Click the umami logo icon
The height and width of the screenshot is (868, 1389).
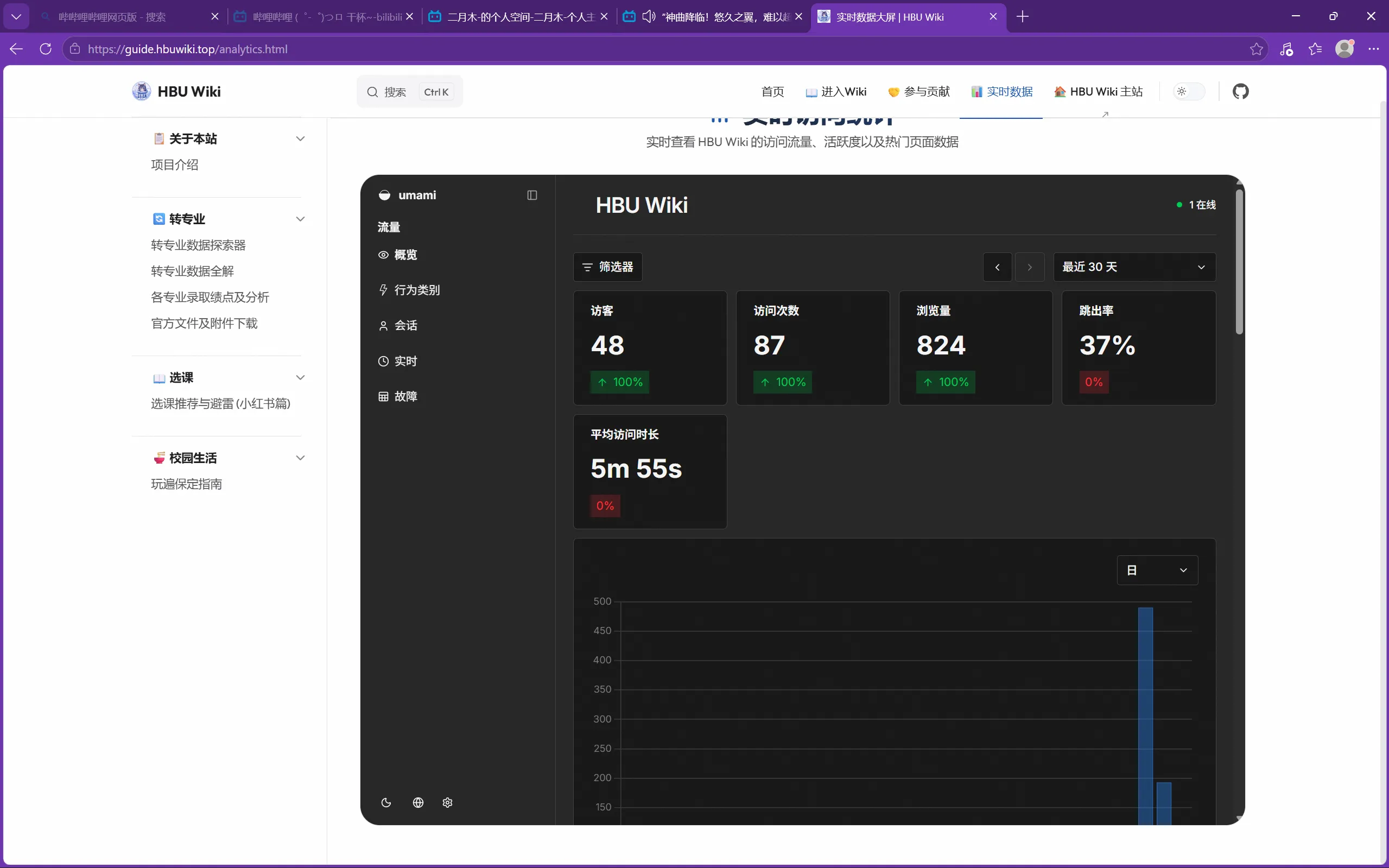[x=384, y=195]
